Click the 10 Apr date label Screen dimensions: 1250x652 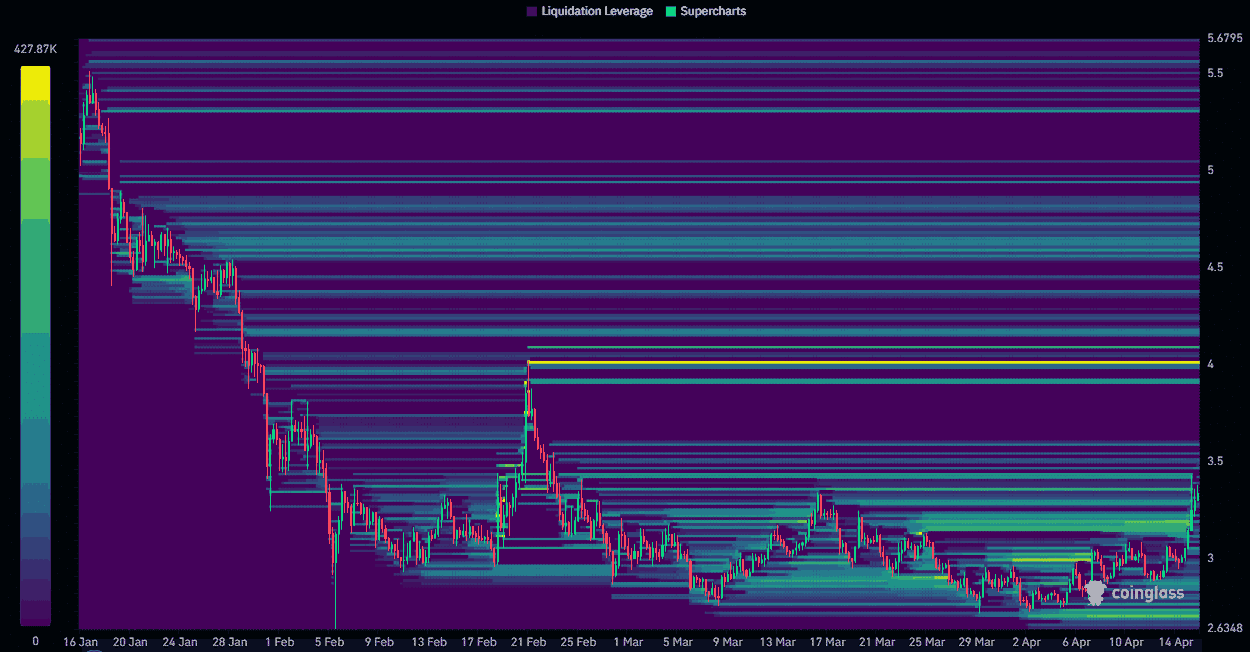(x=1127, y=642)
